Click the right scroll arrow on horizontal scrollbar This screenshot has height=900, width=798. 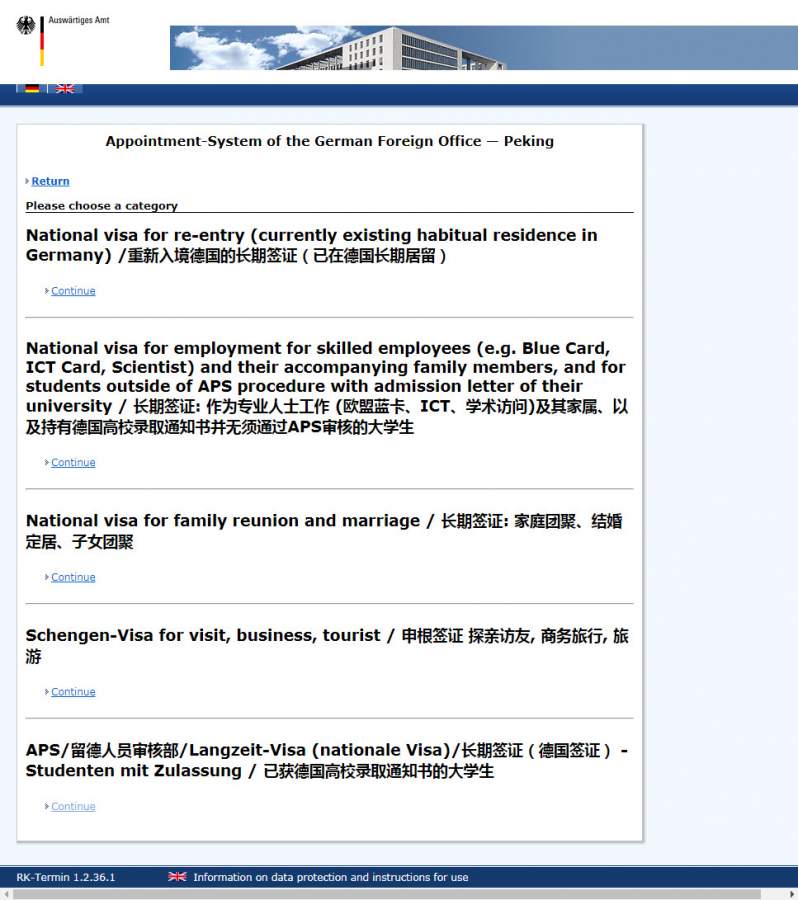click(791, 894)
